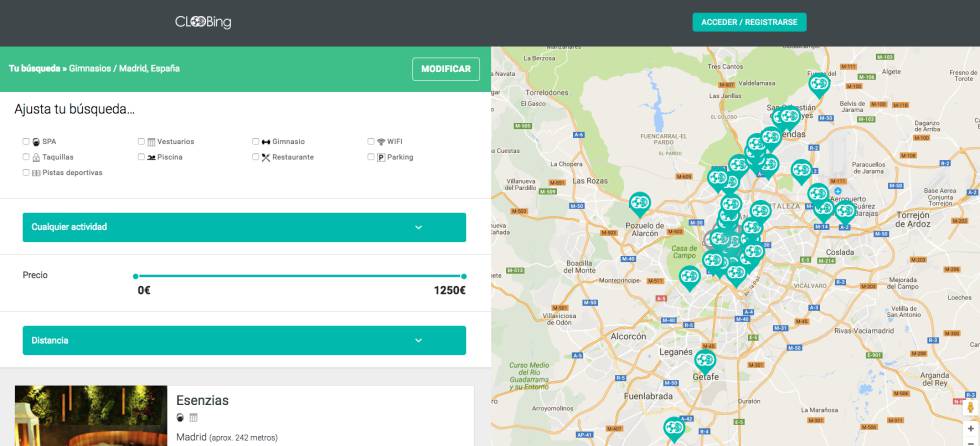
Task: Enable the Taquillas checkbox
Action: [x=26, y=157]
